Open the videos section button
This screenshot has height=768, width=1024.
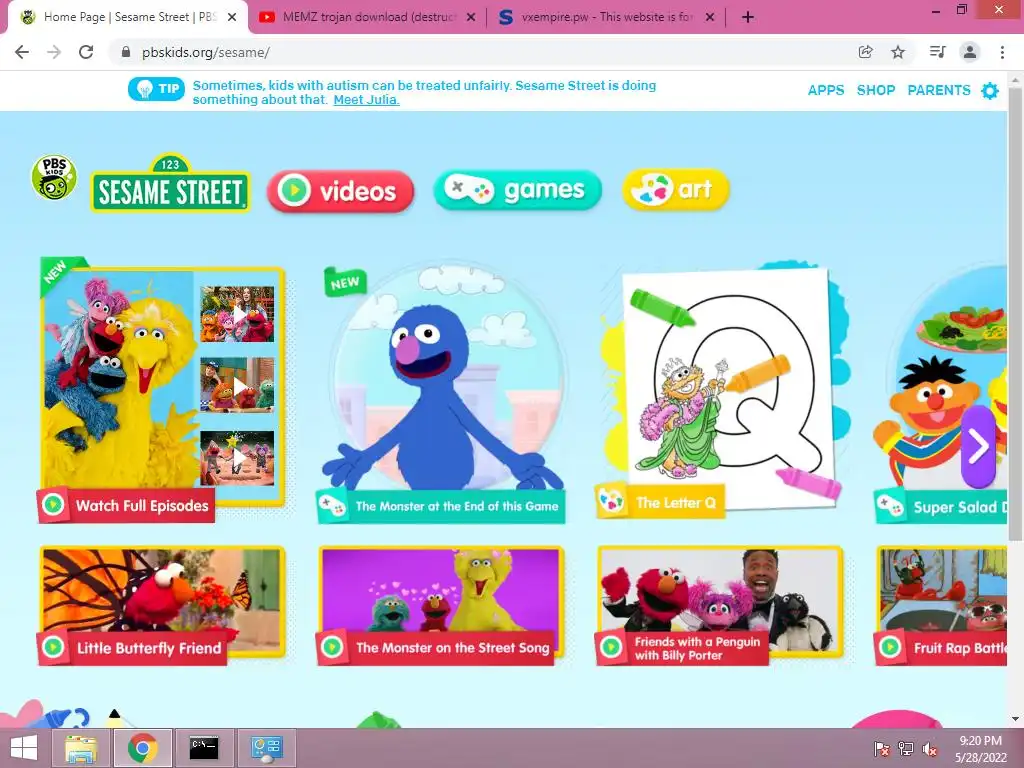click(340, 191)
